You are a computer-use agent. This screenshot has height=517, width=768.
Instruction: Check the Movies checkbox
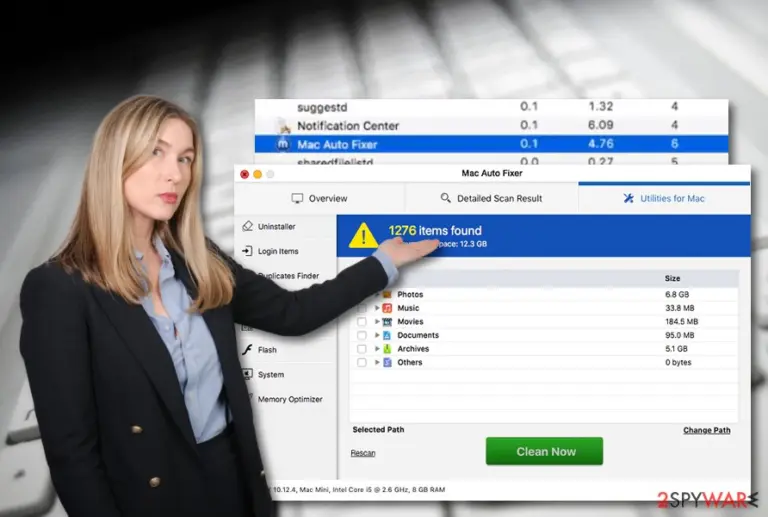(361, 322)
